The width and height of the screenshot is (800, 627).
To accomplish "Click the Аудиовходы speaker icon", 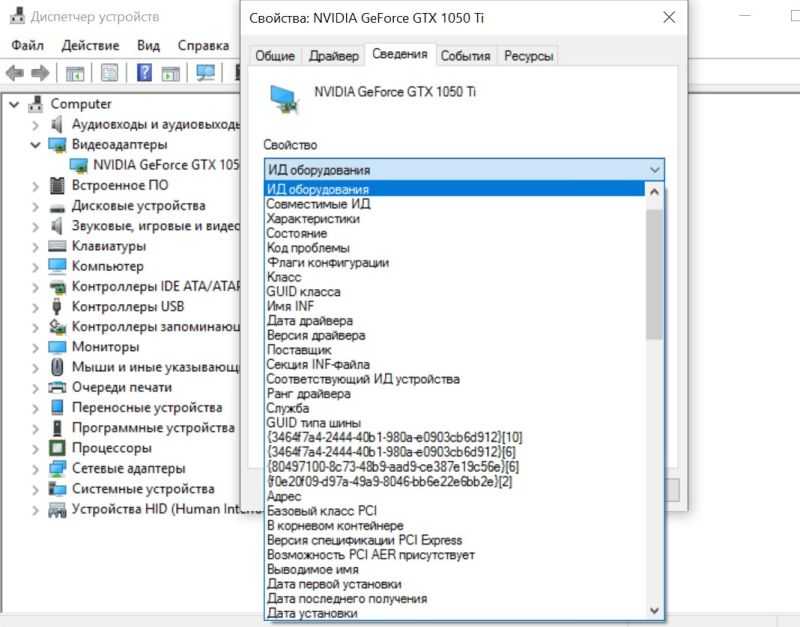I will (x=57, y=124).
